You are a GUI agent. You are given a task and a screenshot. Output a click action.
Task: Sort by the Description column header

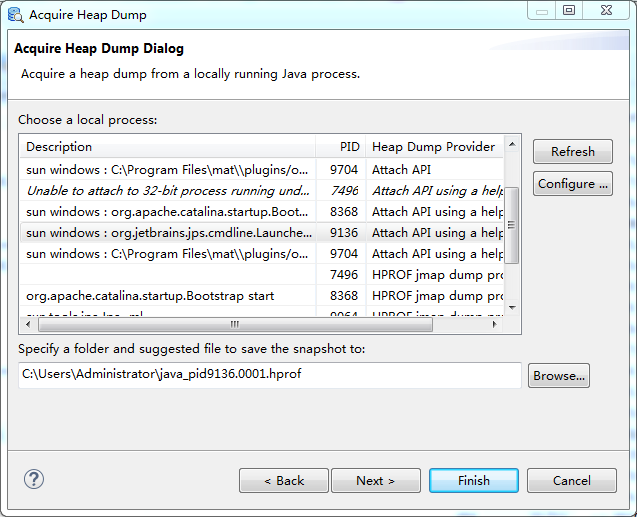168,147
